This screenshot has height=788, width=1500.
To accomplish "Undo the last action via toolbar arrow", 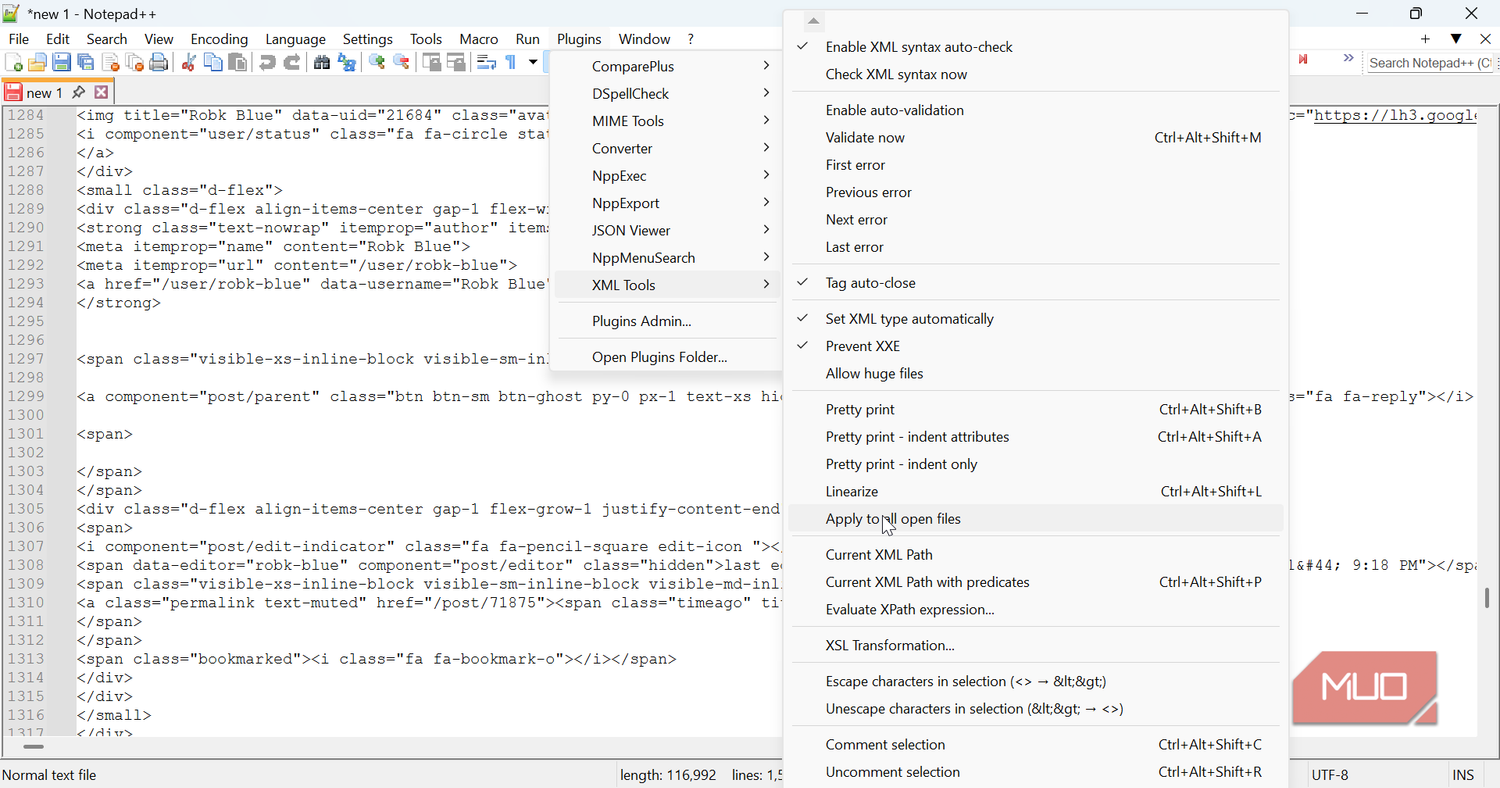I will click(x=267, y=62).
